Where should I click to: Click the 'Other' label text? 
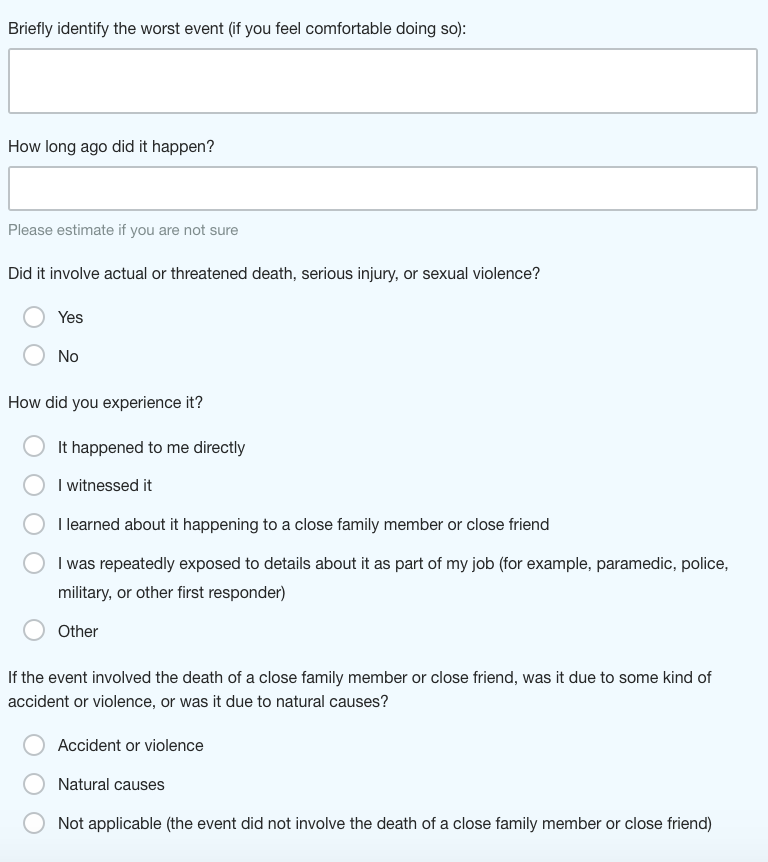(80, 631)
